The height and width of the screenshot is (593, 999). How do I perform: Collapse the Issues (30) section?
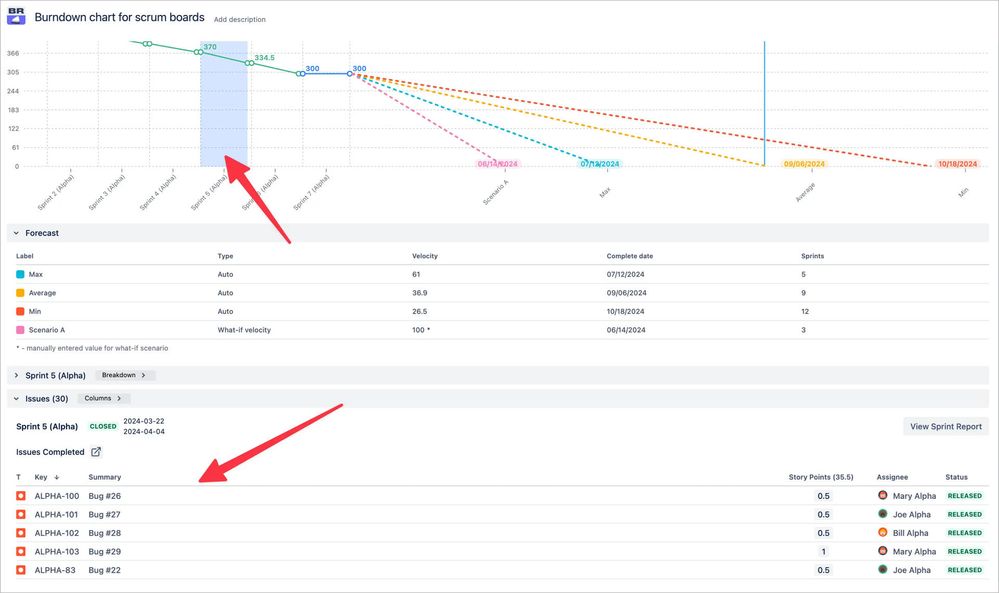(x=14, y=397)
